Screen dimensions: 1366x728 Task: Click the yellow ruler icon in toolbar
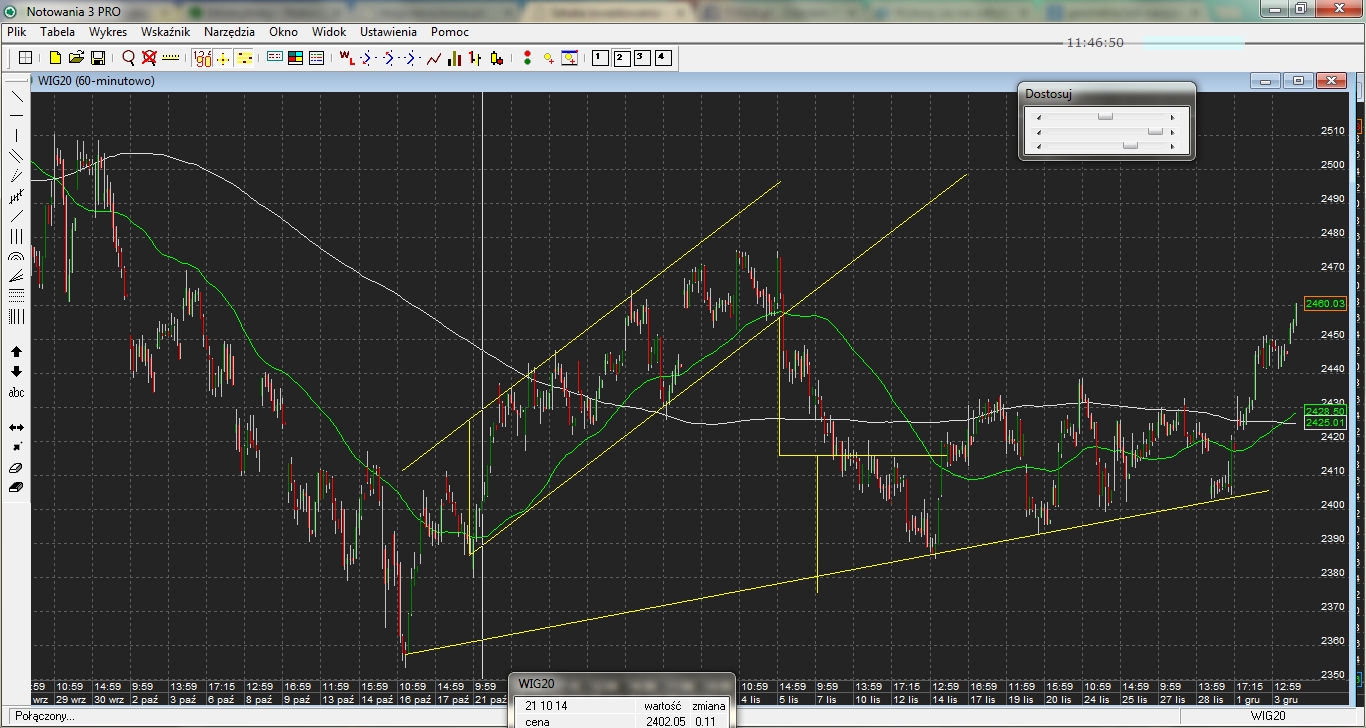click(171, 58)
